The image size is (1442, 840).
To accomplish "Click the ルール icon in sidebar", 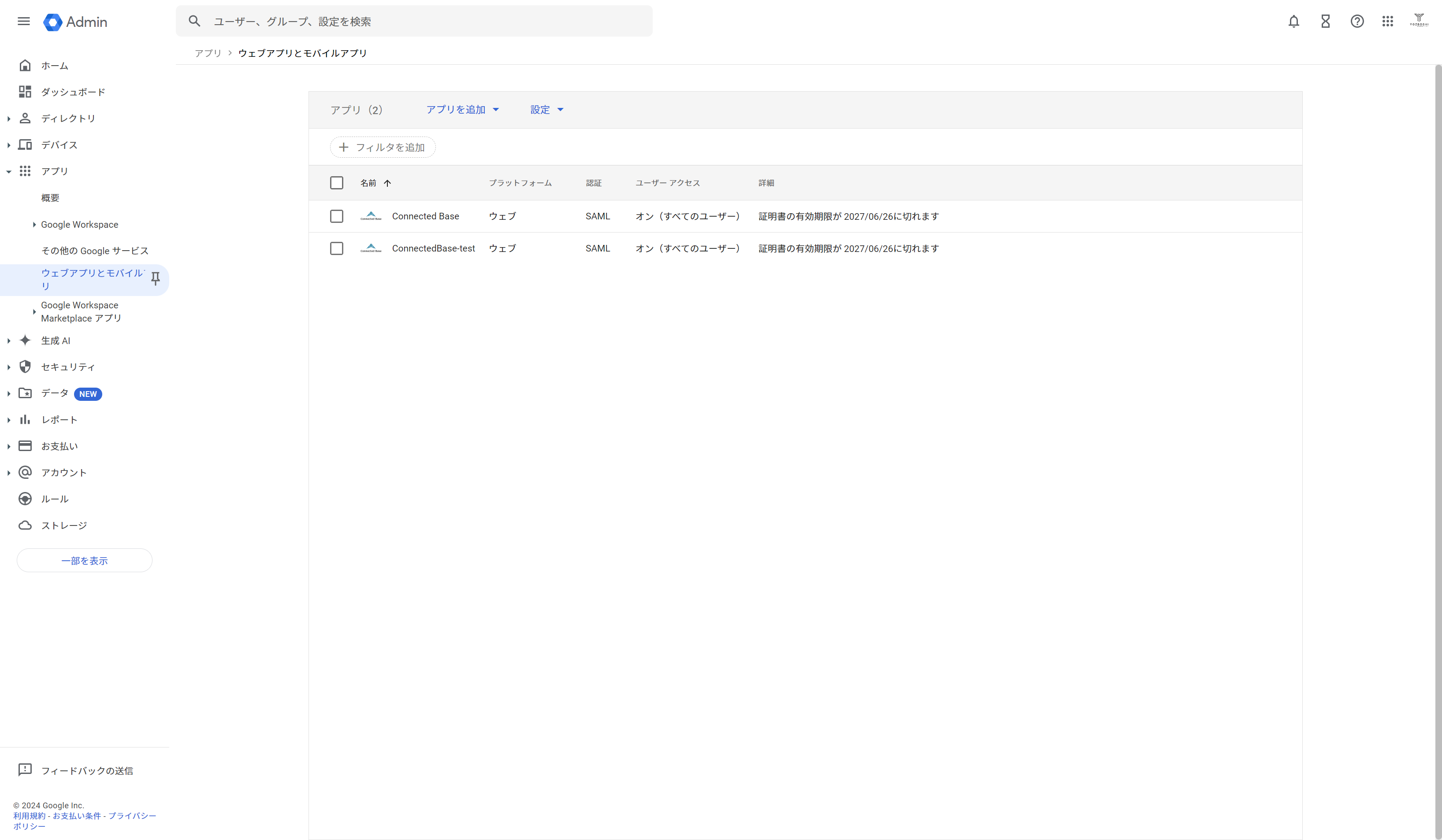I will 25,499.
